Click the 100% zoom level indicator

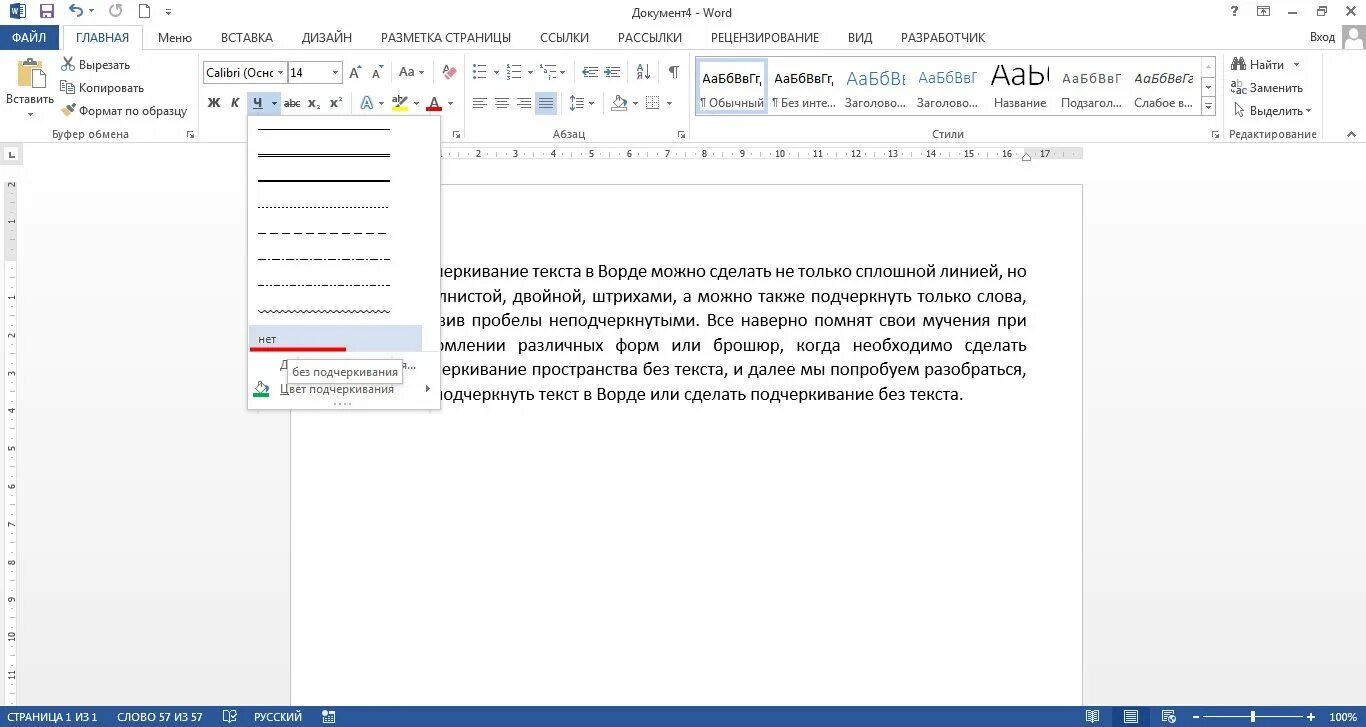(1342, 717)
